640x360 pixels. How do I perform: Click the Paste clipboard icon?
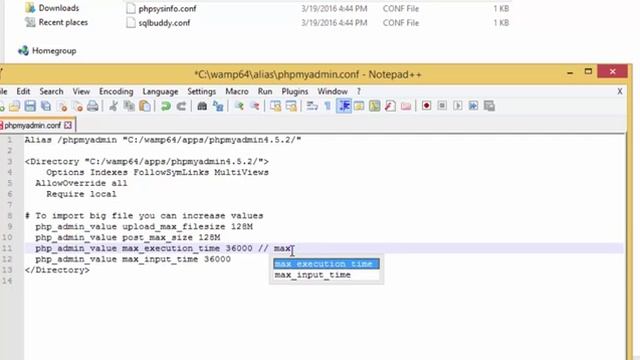145,107
